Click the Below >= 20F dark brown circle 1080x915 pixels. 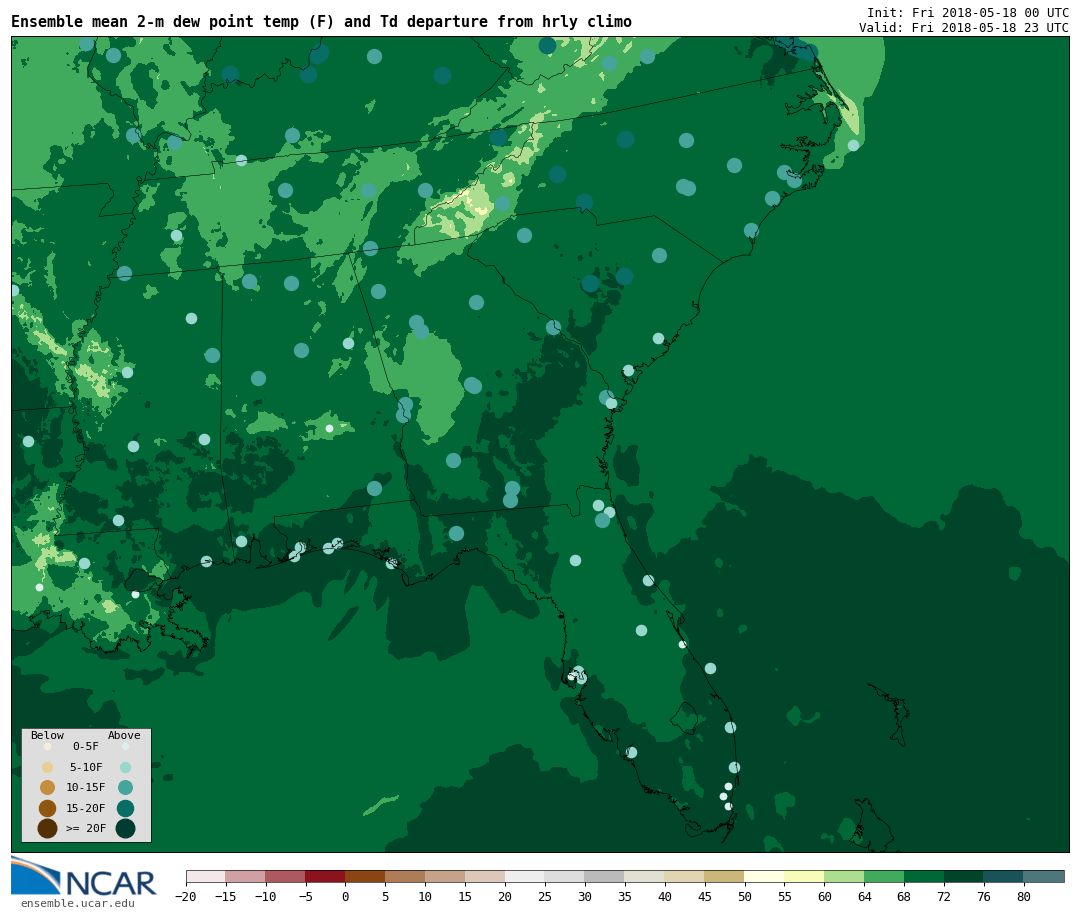tap(48, 828)
